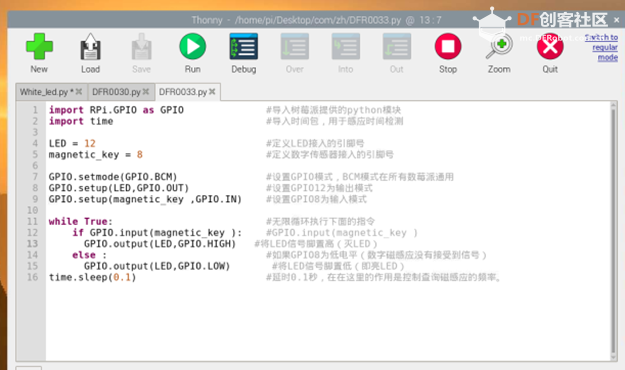This screenshot has width=625, height=370.
Task: Close the DFR0033.py tab
Action: click(212, 92)
